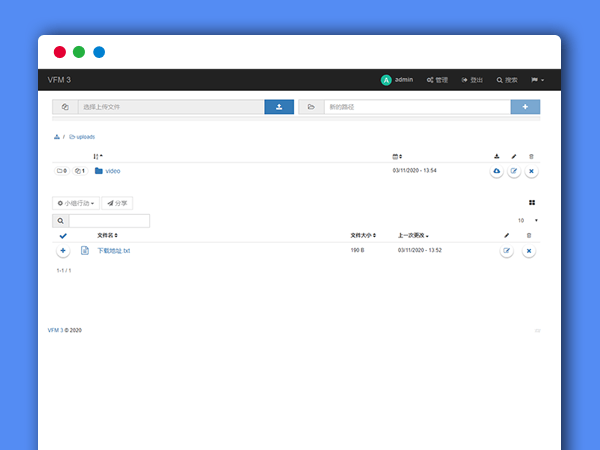600x450 pixels.
Task: Click 登出 to log out
Action: point(472,79)
